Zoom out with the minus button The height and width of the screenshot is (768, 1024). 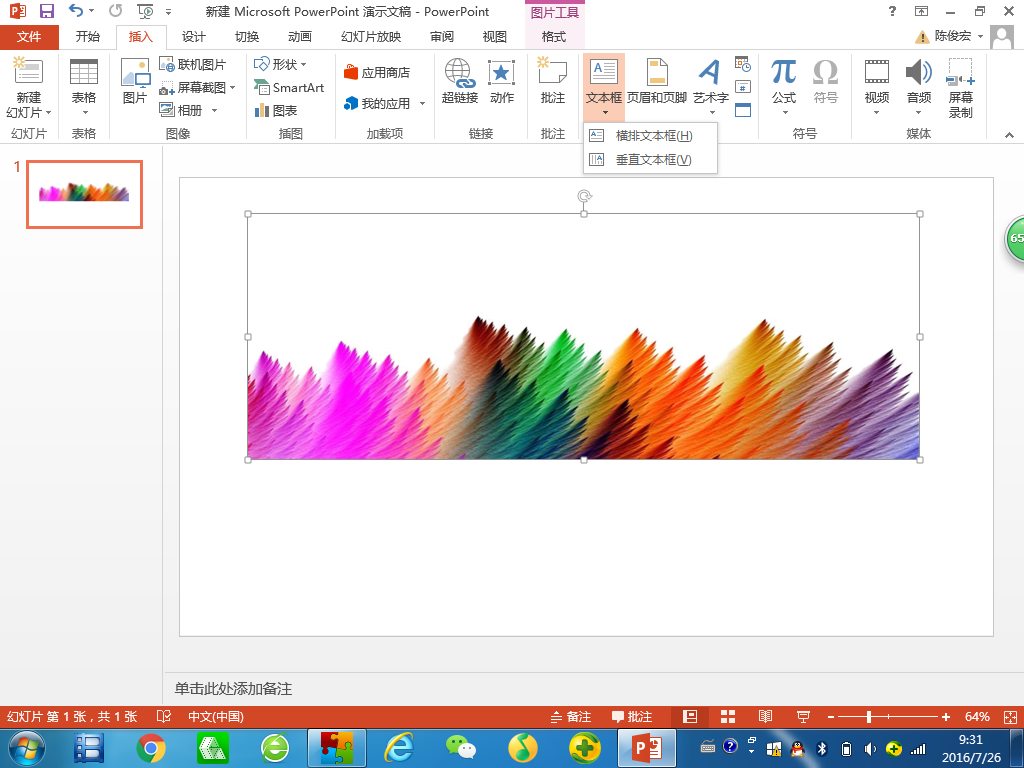(831, 717)
